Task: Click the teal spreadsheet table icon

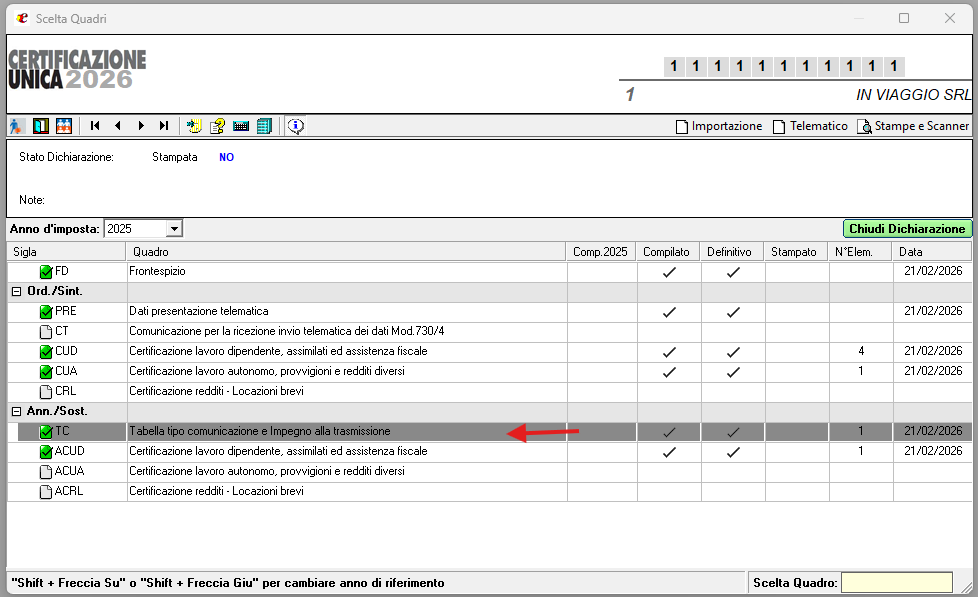Action: (x=264, y=126)
